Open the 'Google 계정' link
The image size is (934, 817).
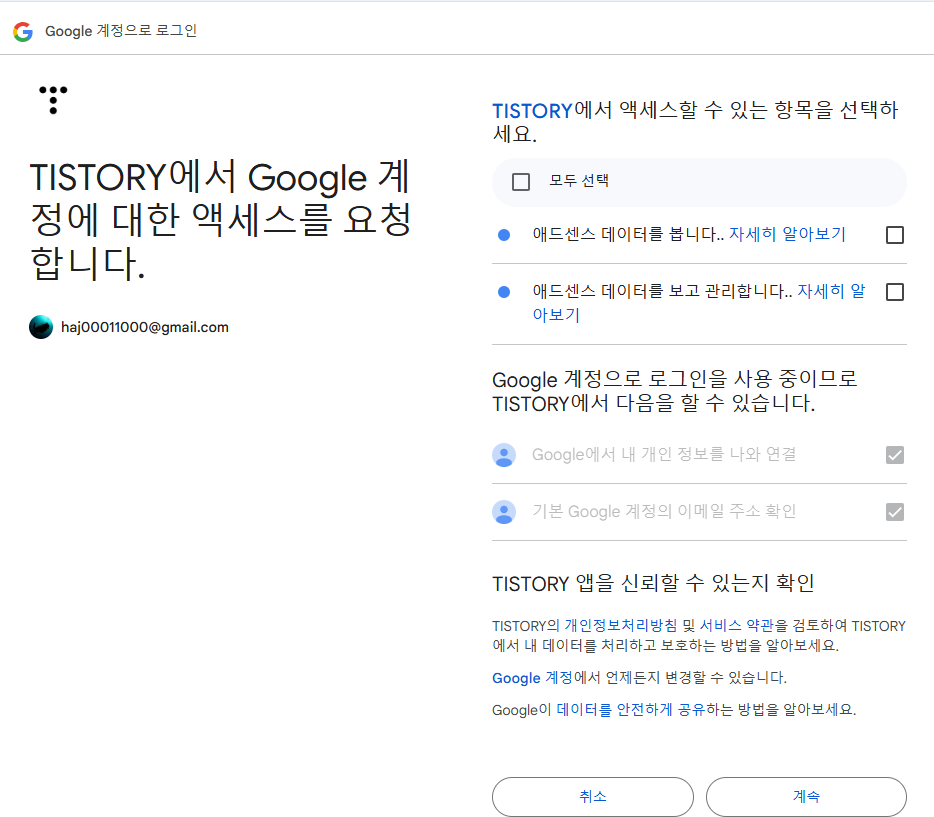532,678
